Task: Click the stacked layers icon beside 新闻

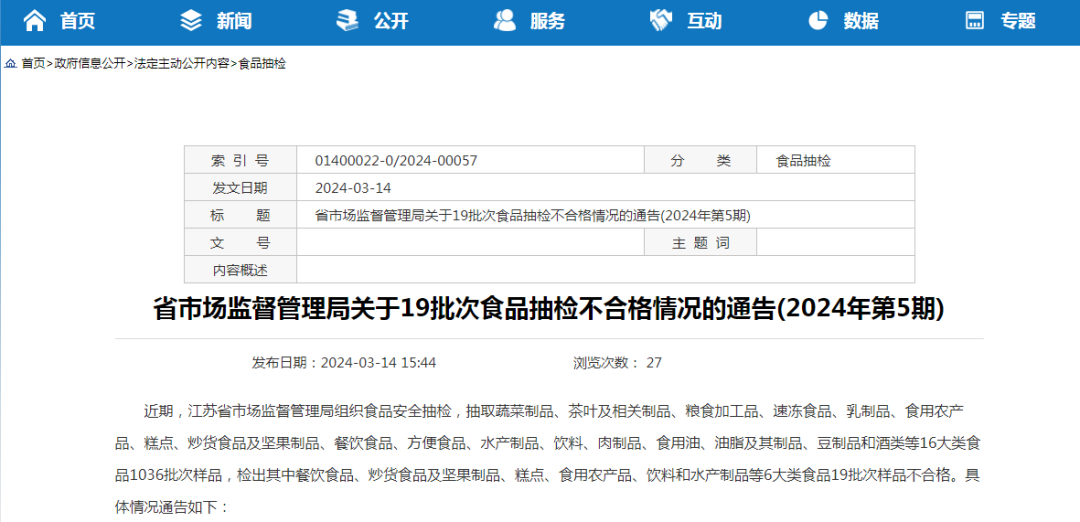Action: (x=191, y=21)
